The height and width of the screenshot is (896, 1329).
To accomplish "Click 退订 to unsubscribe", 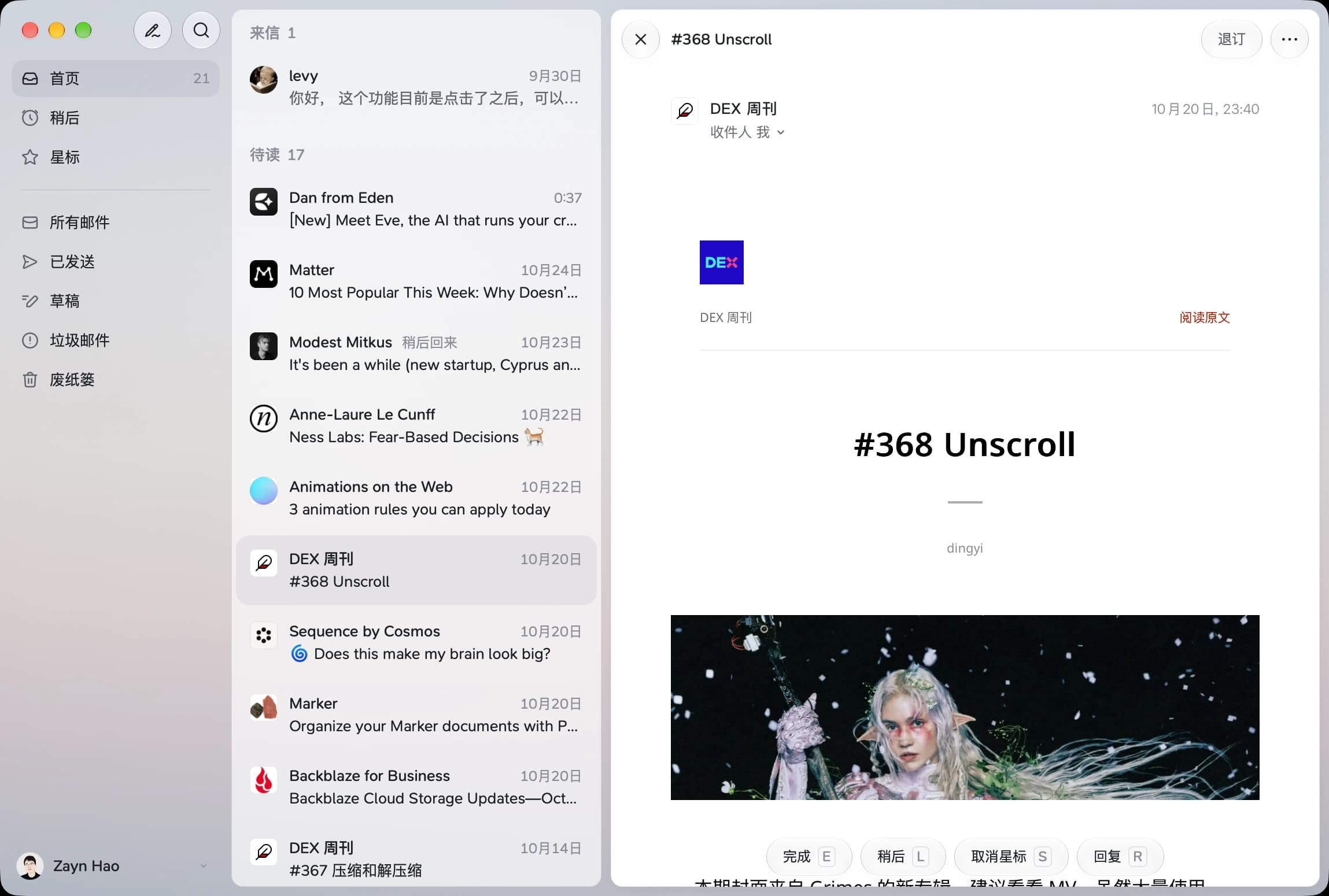I will (1231, 39).
